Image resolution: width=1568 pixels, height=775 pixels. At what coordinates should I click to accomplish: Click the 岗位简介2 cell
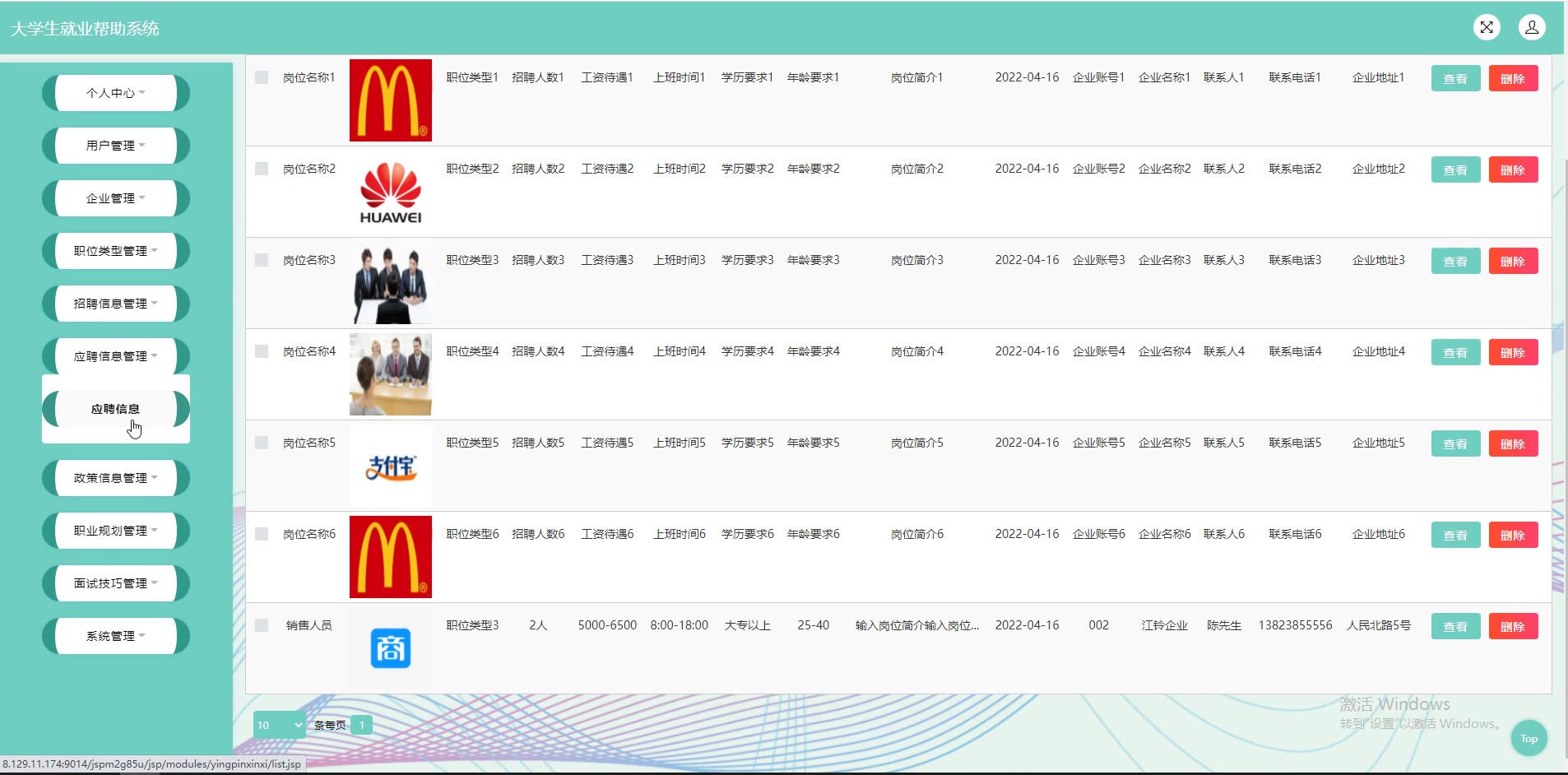click(x=917, y=169)
